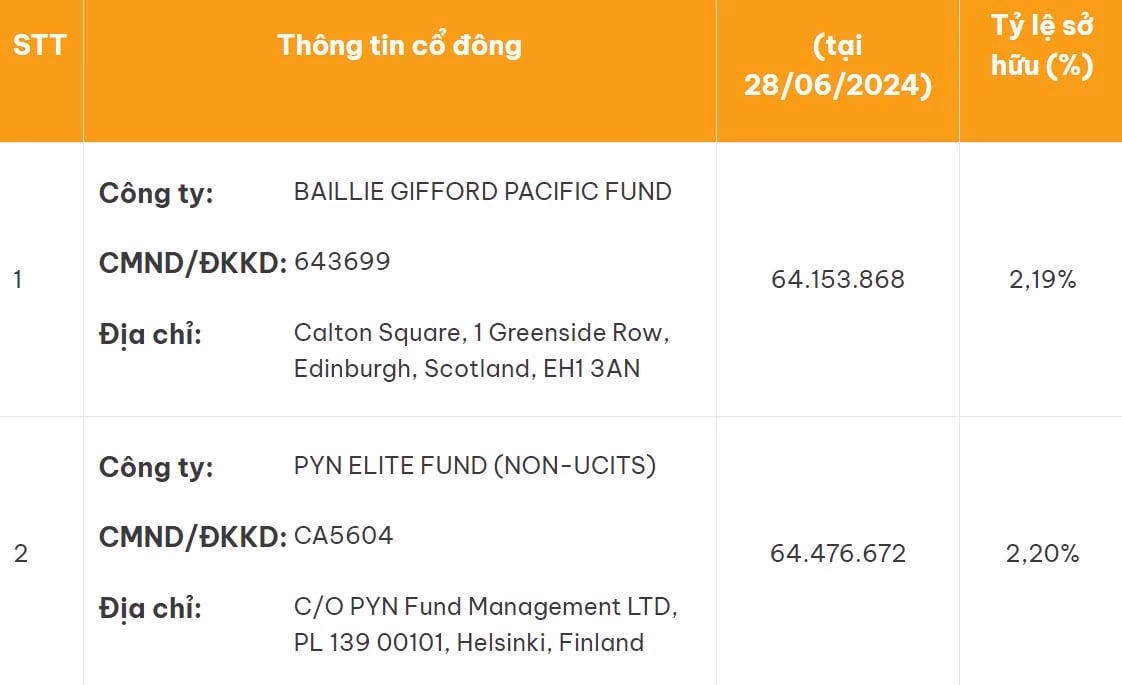Click the CMND/ĐKKD label beside 643699
Viewport: 1122px width, 685px height.
pyautogui.click(x=192, y=263)
